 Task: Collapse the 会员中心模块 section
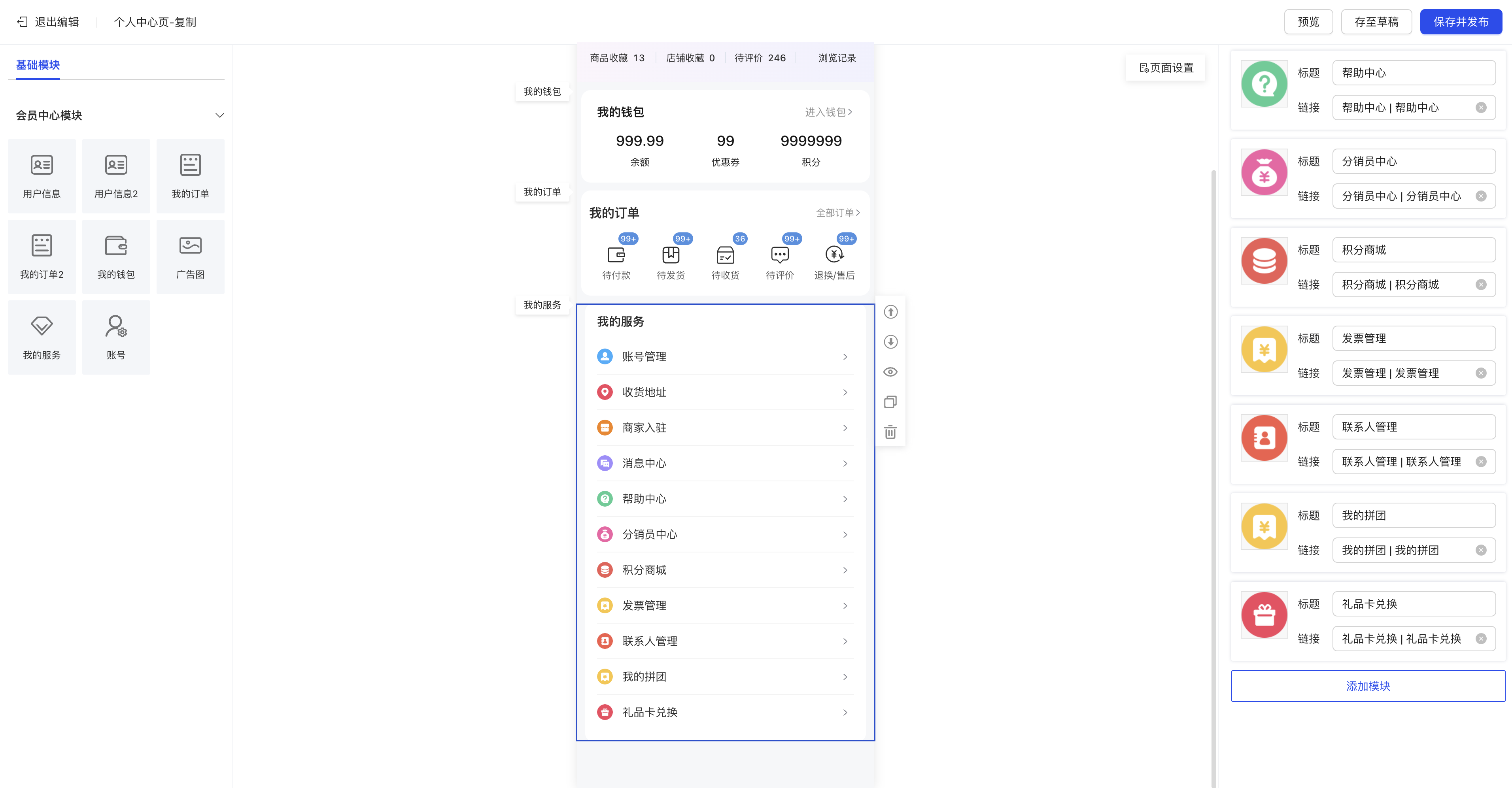click(219, 115)
